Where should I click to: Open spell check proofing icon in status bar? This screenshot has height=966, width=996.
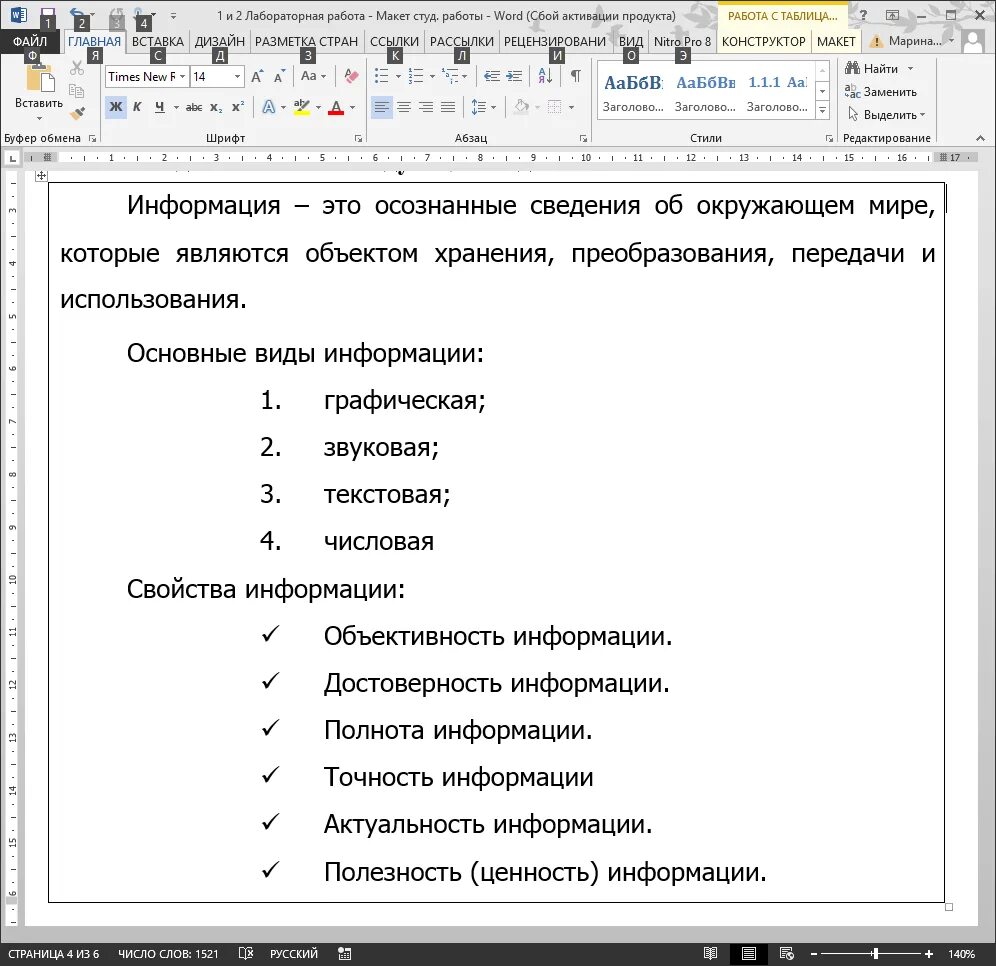246,953
